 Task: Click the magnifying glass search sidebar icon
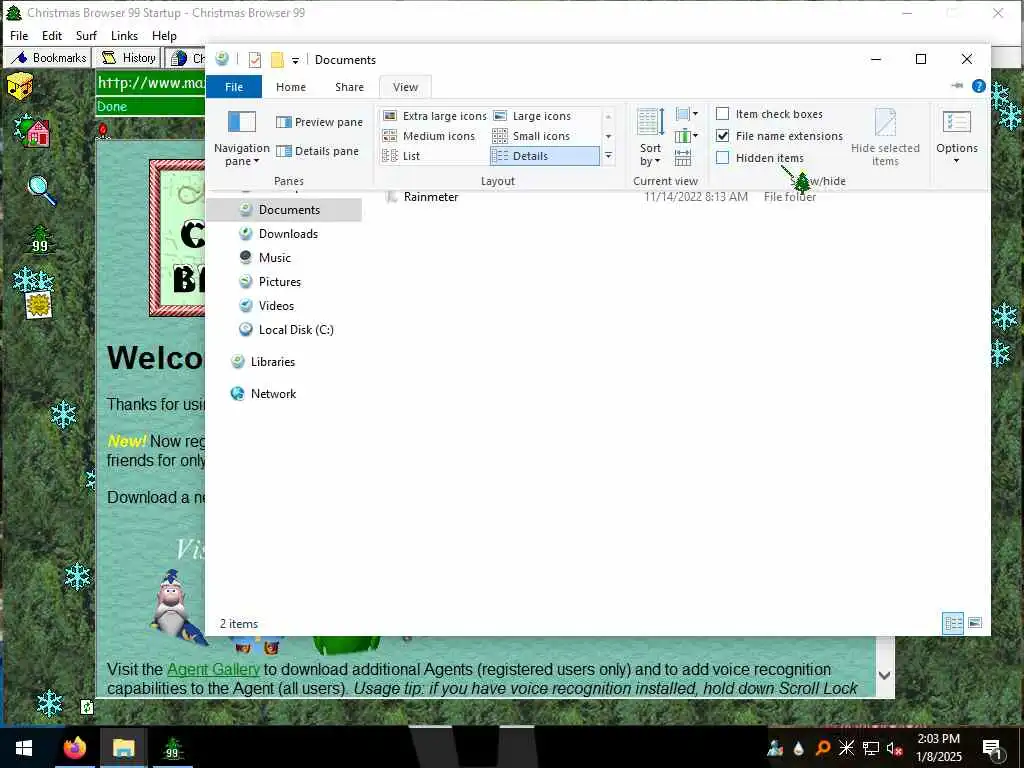(x=42, y=191)
